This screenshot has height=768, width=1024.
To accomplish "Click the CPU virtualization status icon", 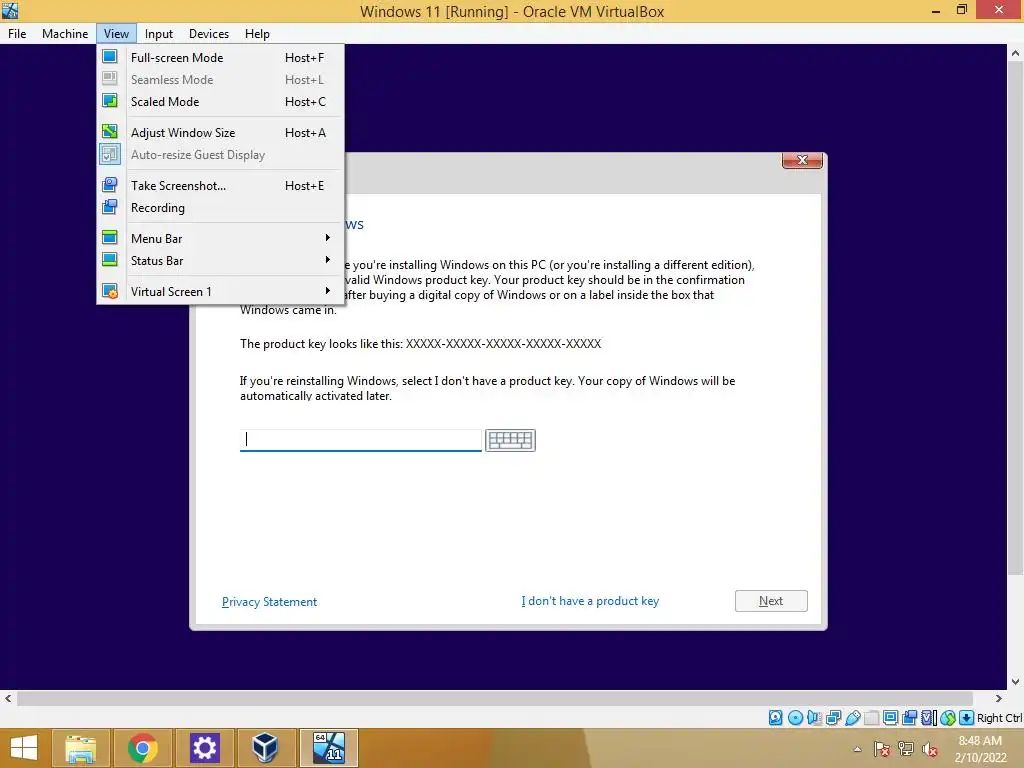I will pyautogui.click(x=929, y=718).
